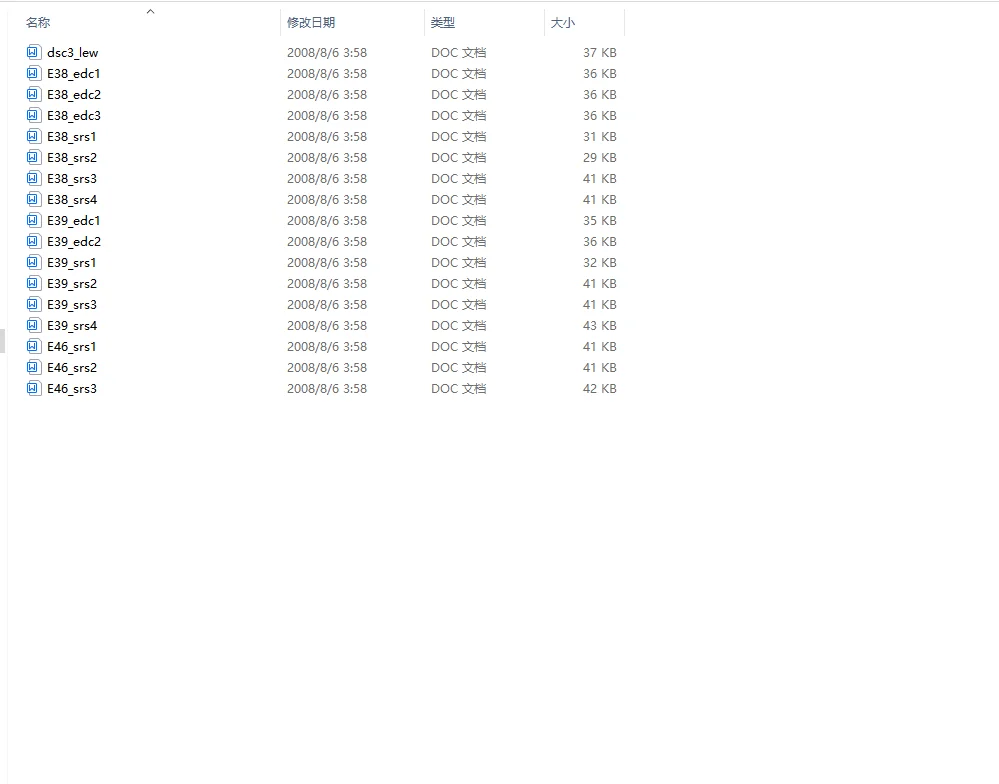Select the E46_srs2 file row
Viewport: 999px width, 784px height.
point(322,367)
